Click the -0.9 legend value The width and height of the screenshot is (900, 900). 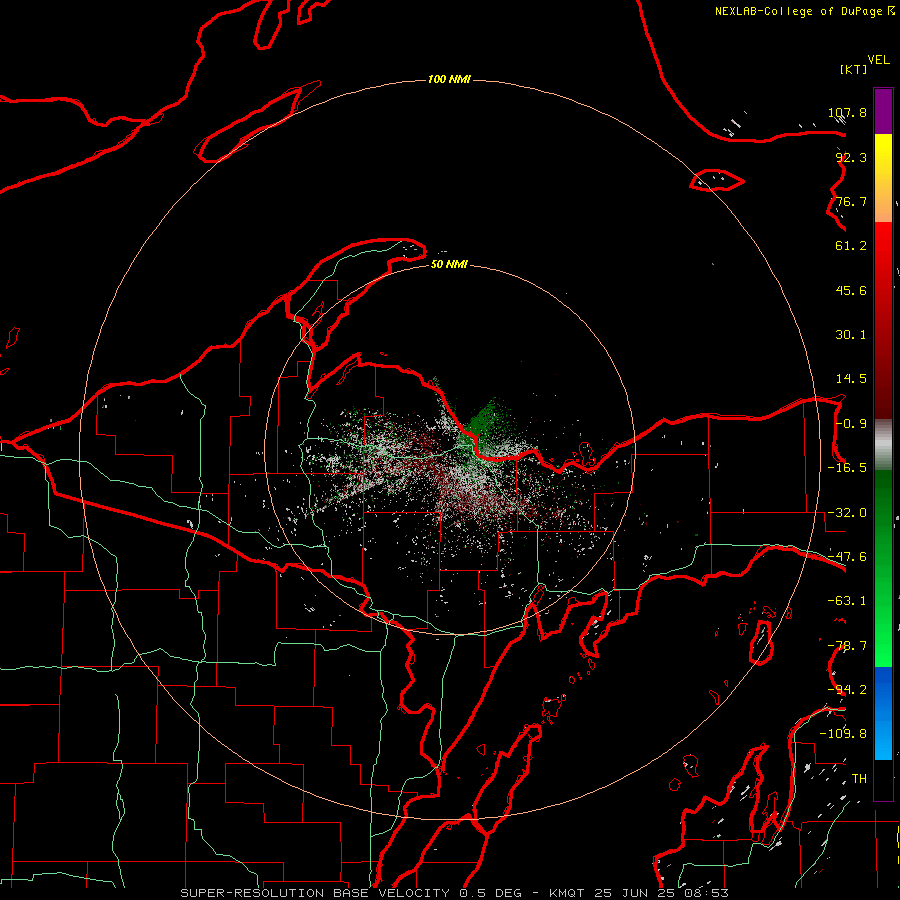click(851, 424)
